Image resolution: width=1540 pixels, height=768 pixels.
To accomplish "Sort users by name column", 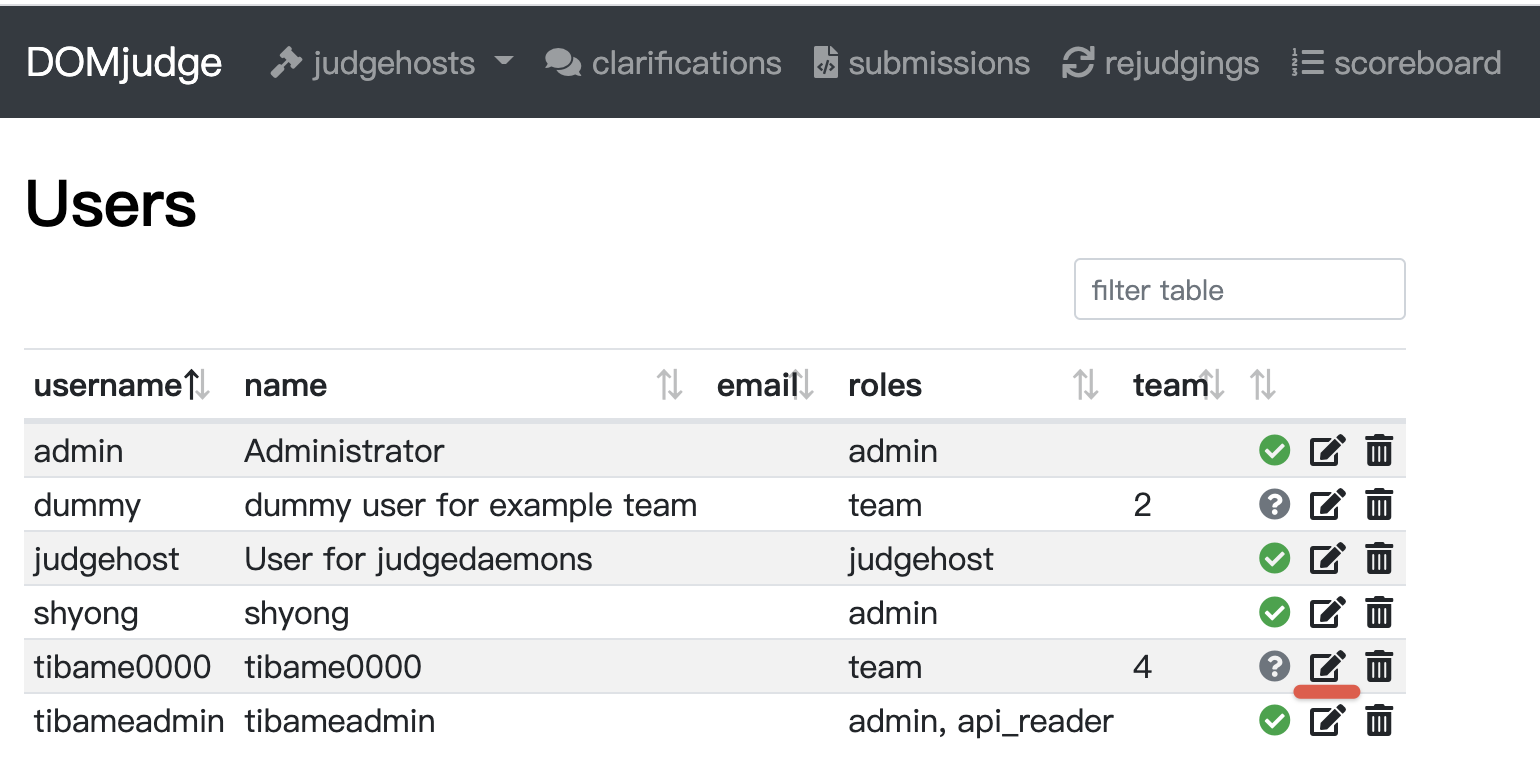I will [286, 385].
